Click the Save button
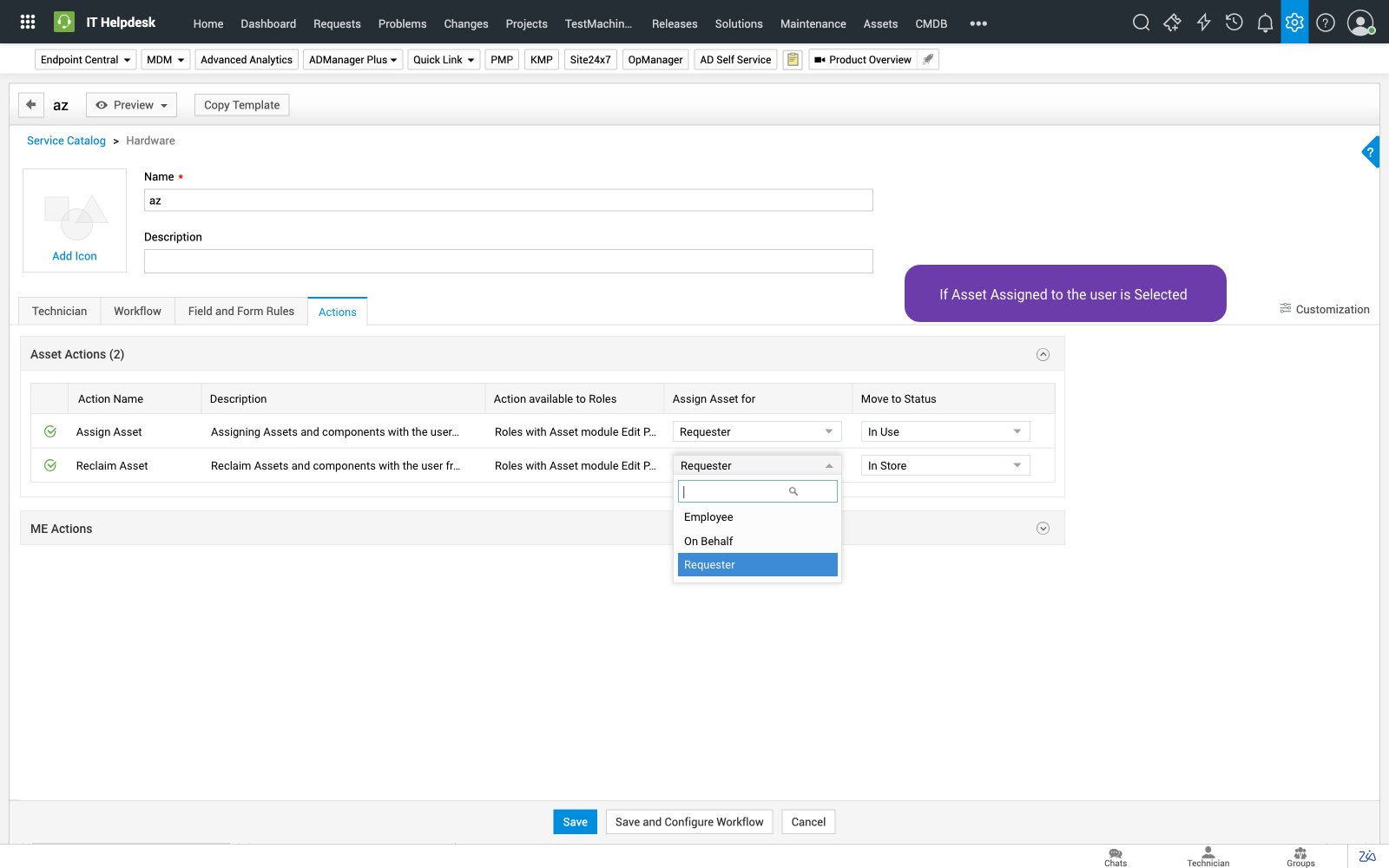Screen dimensions: 1389x868 tap(575, 822)
